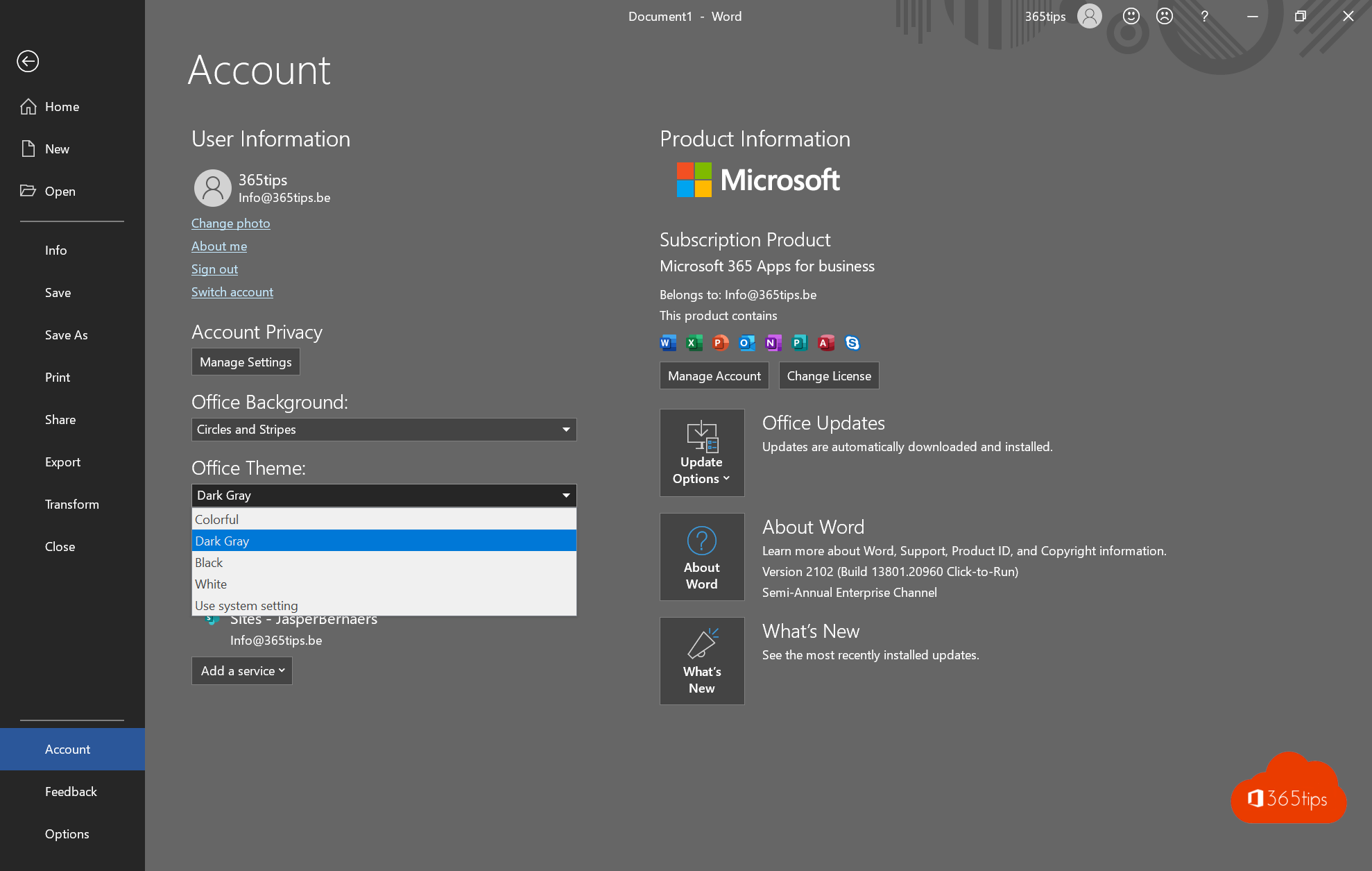This screenshot has height=871, width=1372.
Task: Click the PowerPoint app icon in product list
Action: coord(720,342)
